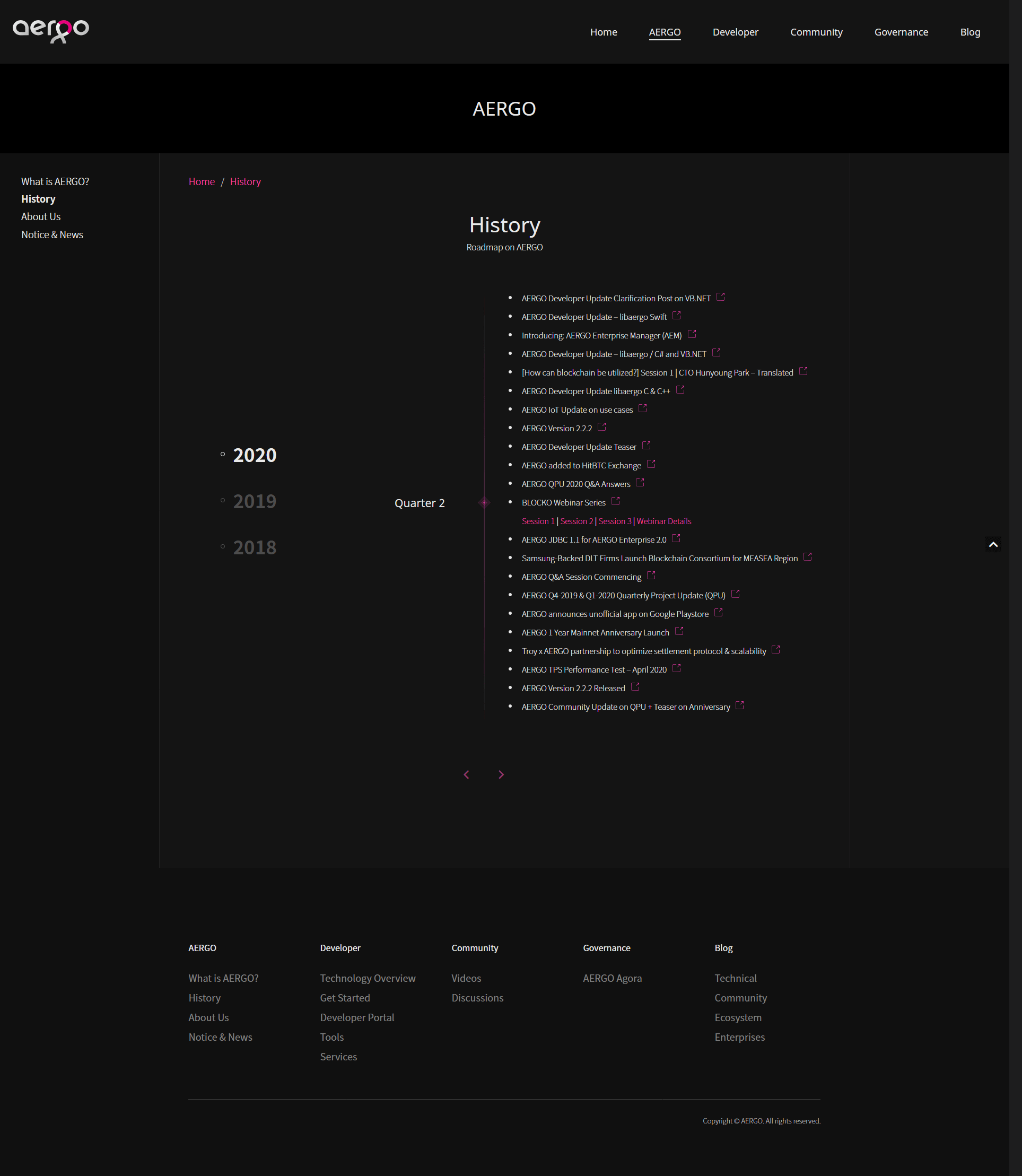Open AERGO added to HitBTC Exchange entry
Viewport: 1022px width, 1176px height.
click(581, 465)
